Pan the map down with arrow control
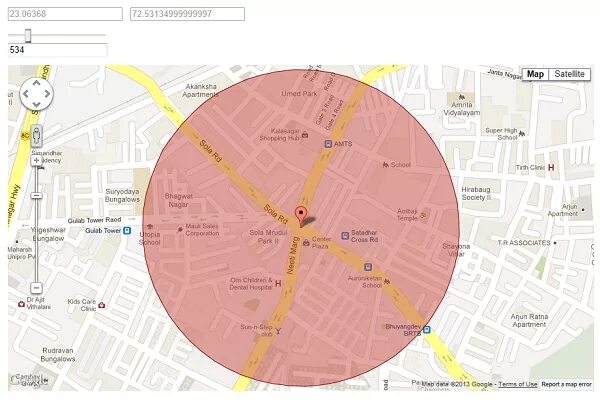 tap(36, 104)
